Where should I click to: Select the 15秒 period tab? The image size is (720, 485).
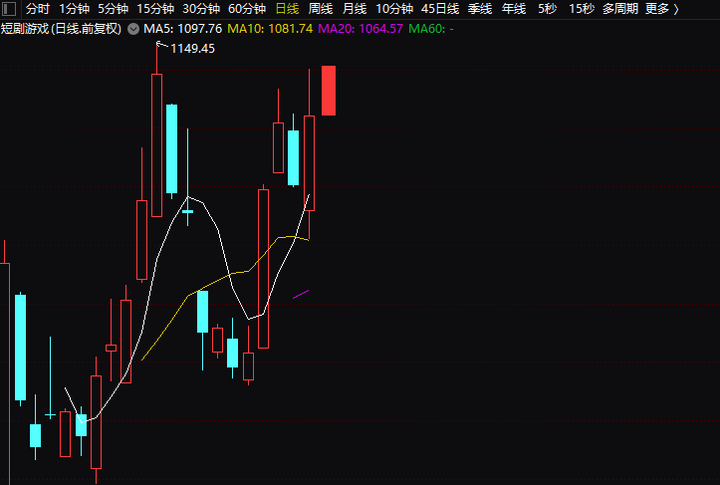[581, 8]
